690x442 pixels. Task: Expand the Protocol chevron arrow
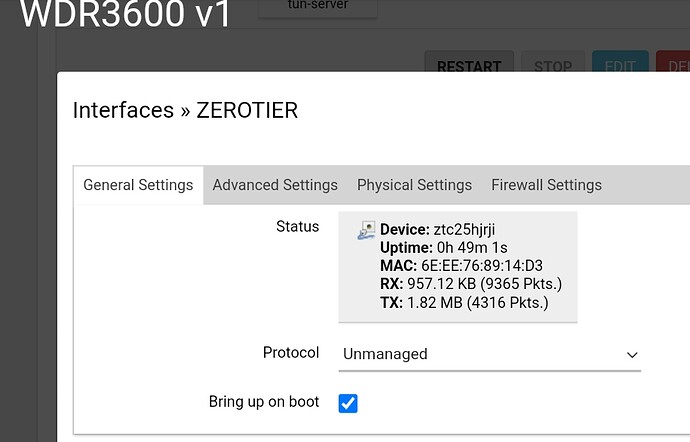pyautogui.click(x=632, y=355)
